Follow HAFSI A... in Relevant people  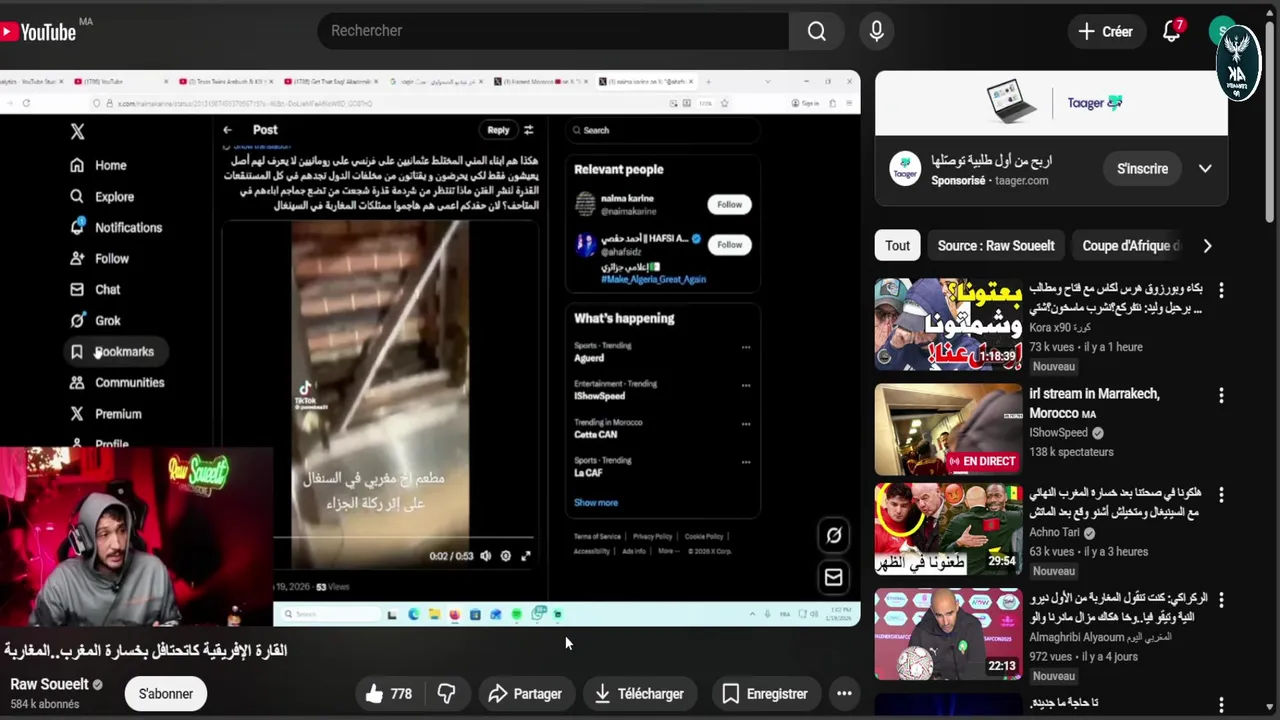(729, 244)
